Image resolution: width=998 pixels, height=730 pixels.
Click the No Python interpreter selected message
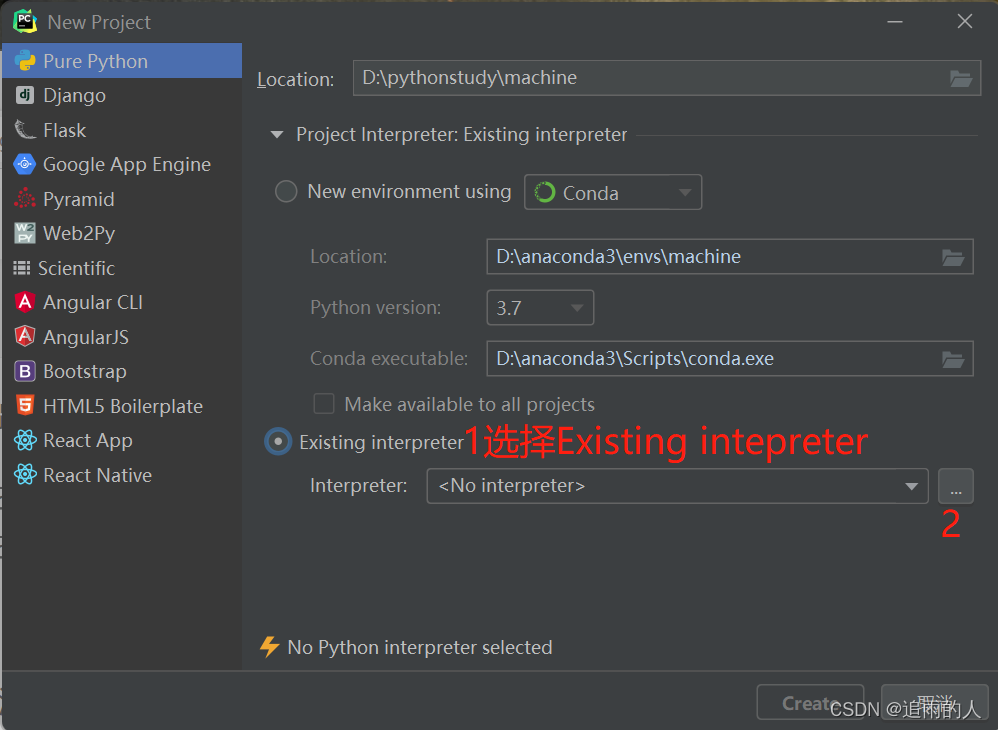click(419, 647)
